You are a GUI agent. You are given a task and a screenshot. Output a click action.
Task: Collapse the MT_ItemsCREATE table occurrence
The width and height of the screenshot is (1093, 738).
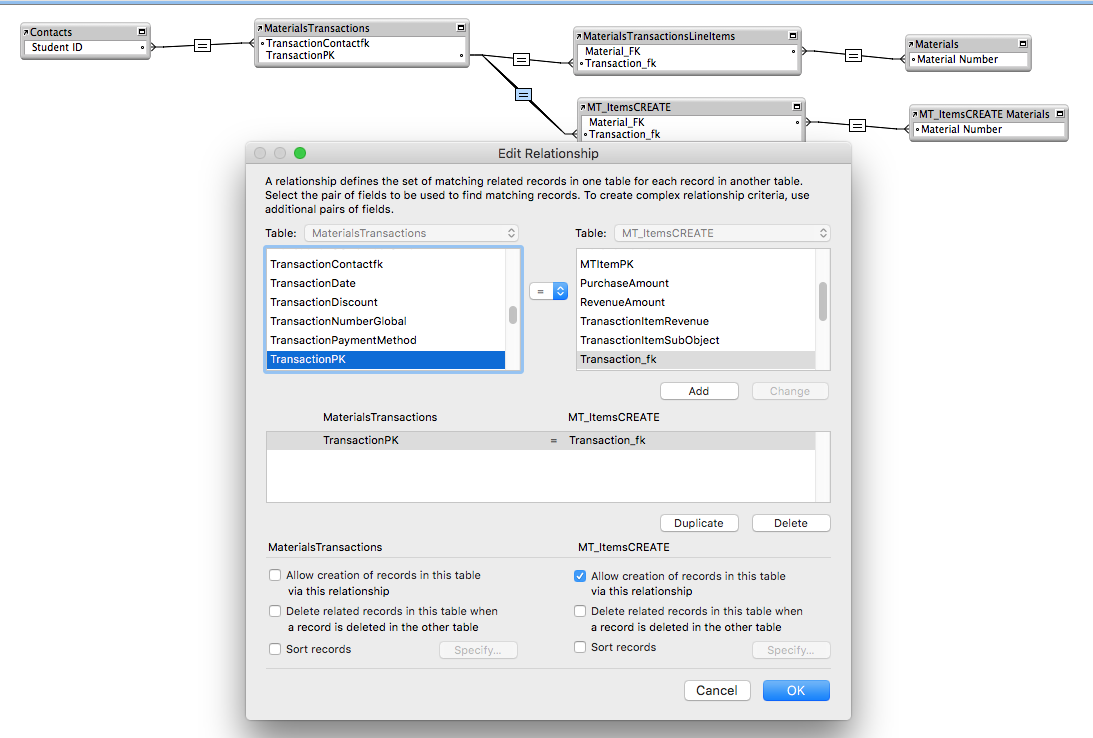(x=797, y=107)
